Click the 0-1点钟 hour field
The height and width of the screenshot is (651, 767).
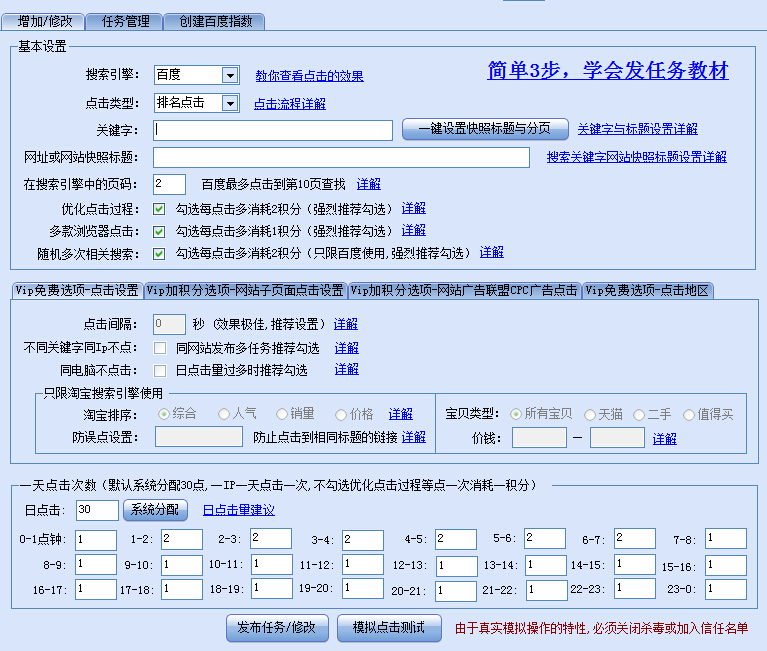click(96, 540)
